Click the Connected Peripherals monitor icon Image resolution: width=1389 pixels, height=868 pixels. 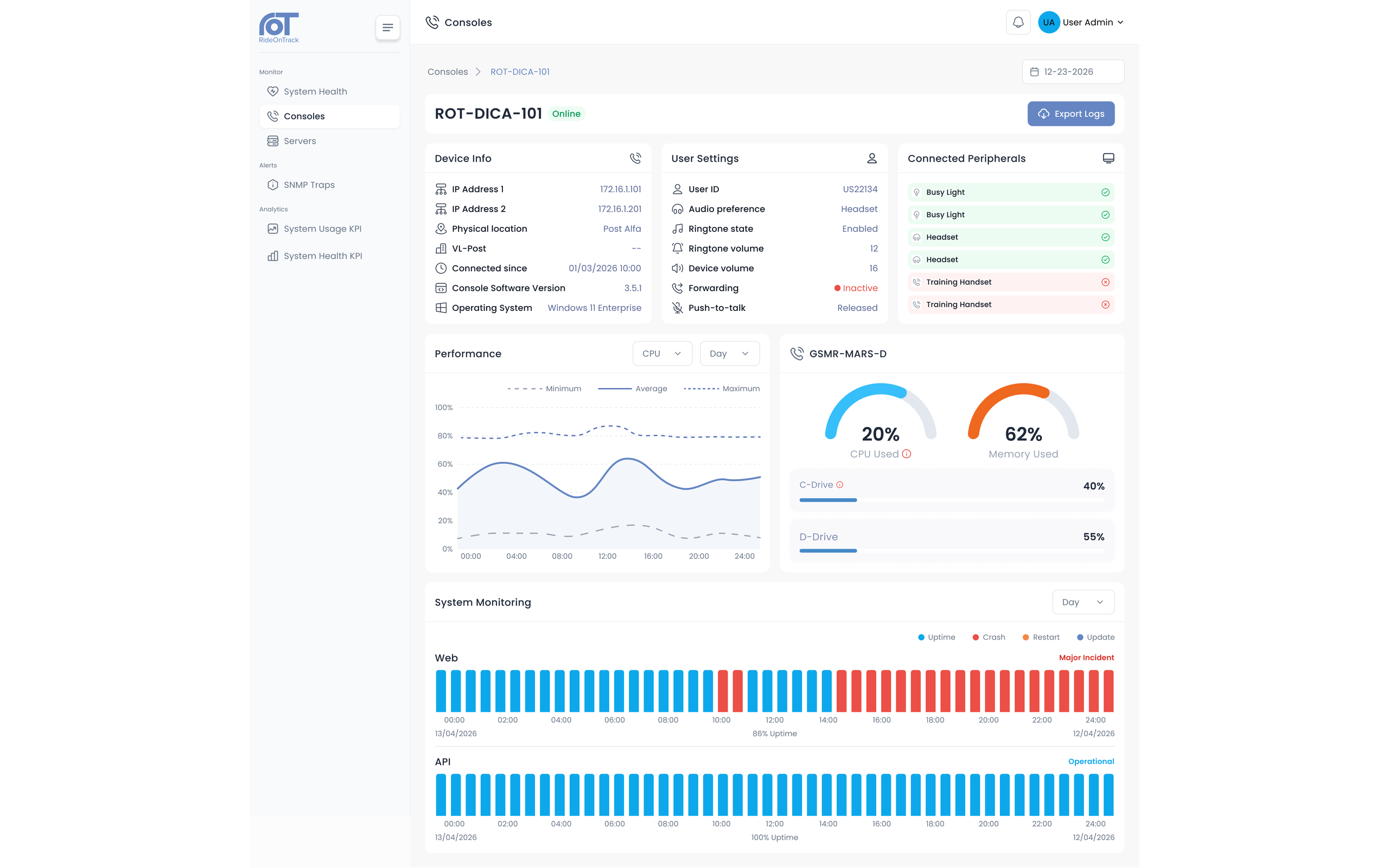pyautogui.click(x=1108, y=158)
